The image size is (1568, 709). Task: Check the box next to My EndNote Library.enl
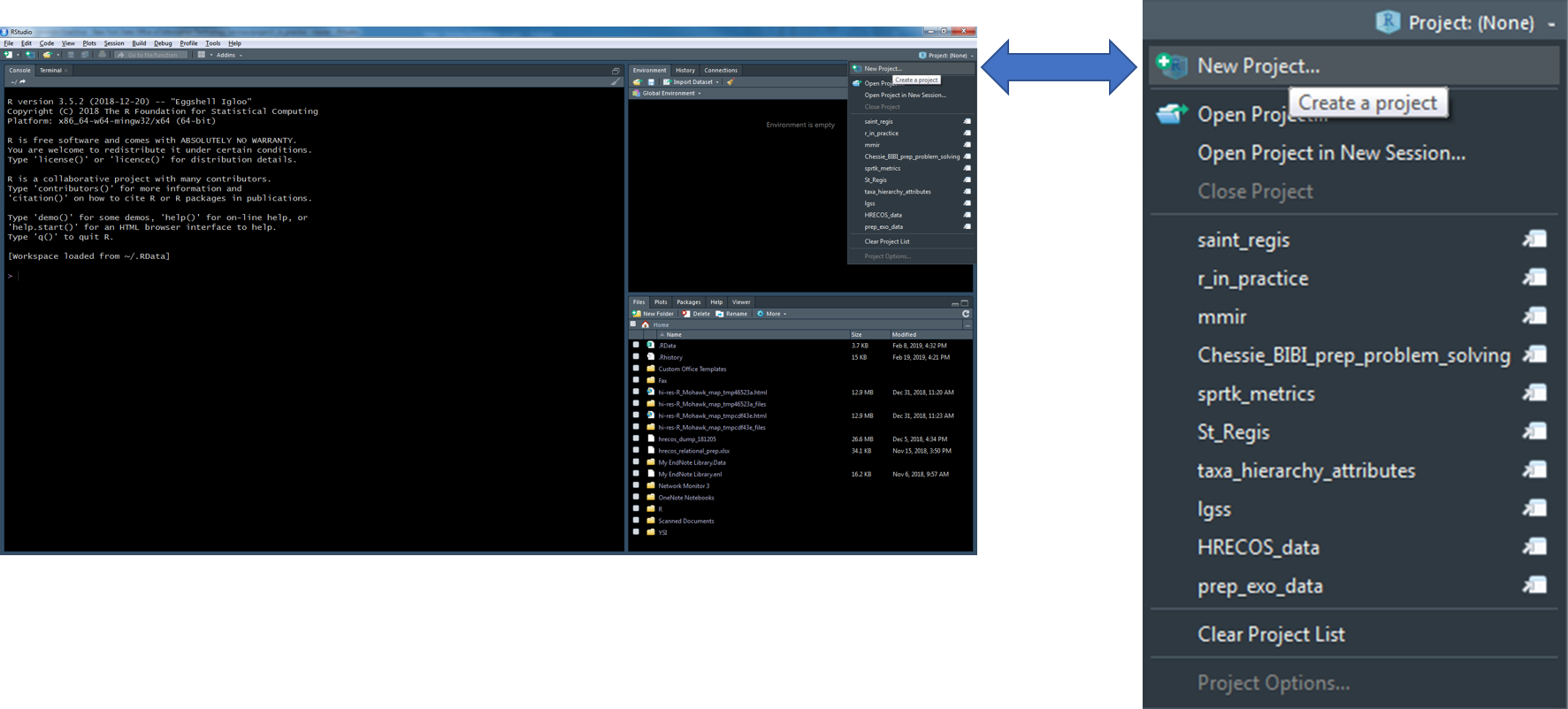click(x=636, y=473)
